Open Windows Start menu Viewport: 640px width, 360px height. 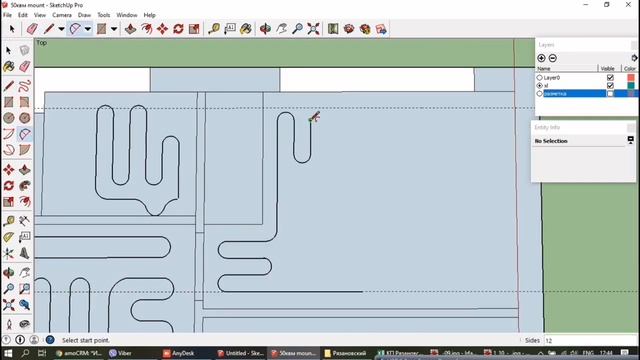coord(8,353)
